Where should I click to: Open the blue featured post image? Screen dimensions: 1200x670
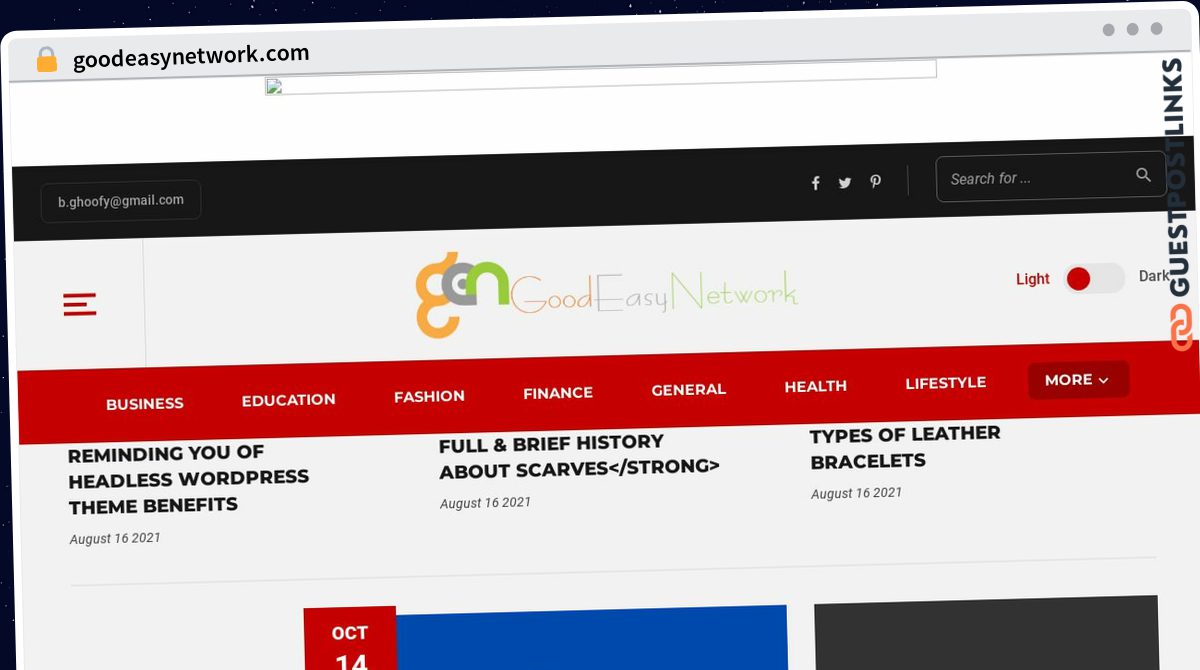[x=591, y=637]
